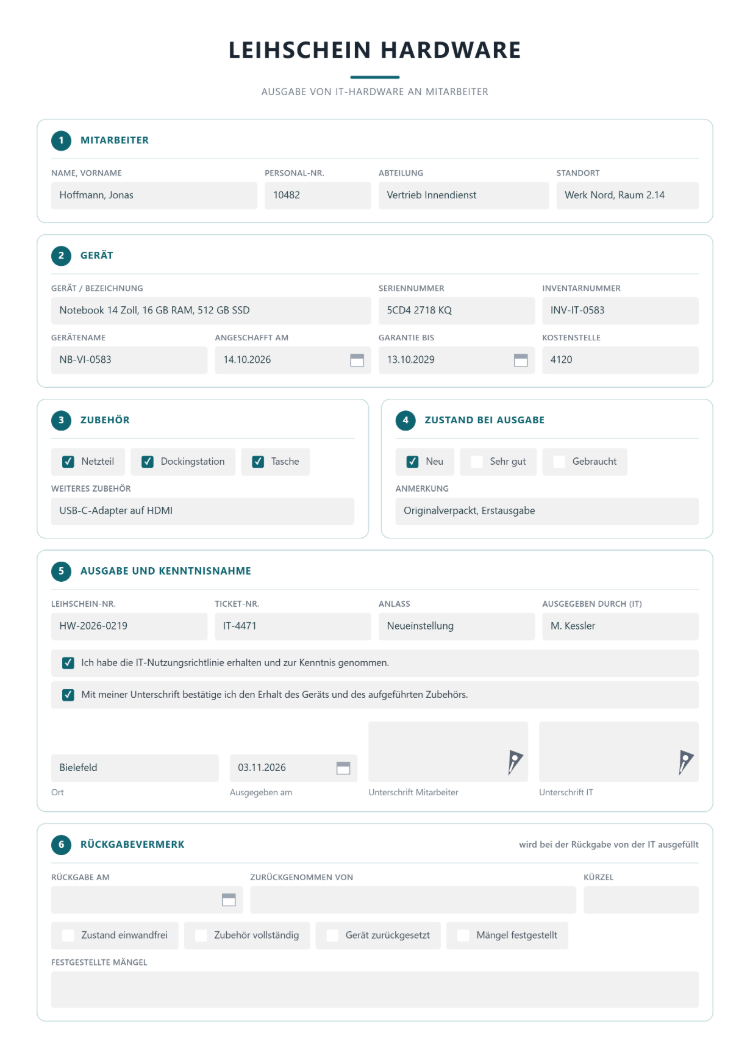Check Gerät zurückgesetzt
The image size is (750, 1060).
(332, 936)
